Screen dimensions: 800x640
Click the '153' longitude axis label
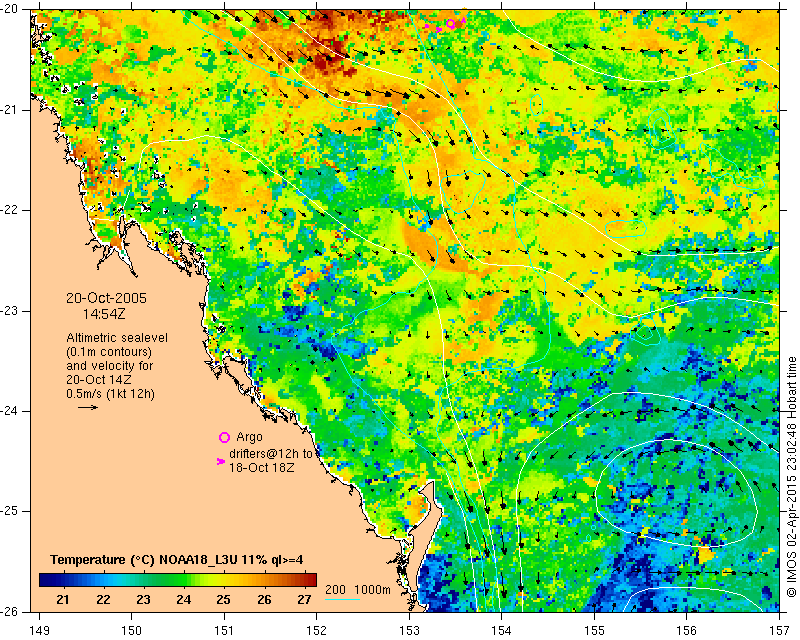410,631
